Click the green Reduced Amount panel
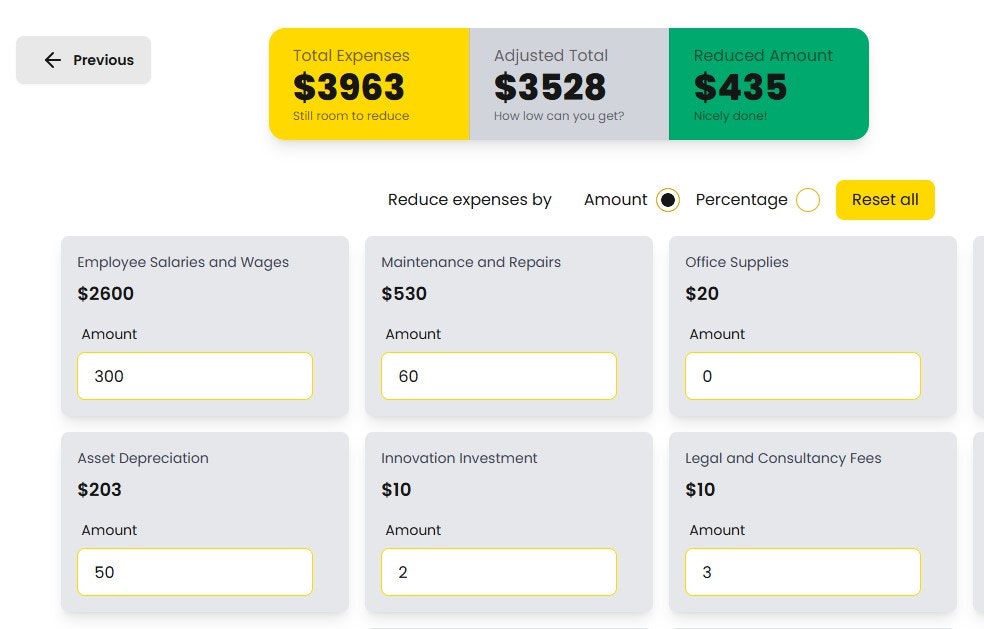 point(769,84)
